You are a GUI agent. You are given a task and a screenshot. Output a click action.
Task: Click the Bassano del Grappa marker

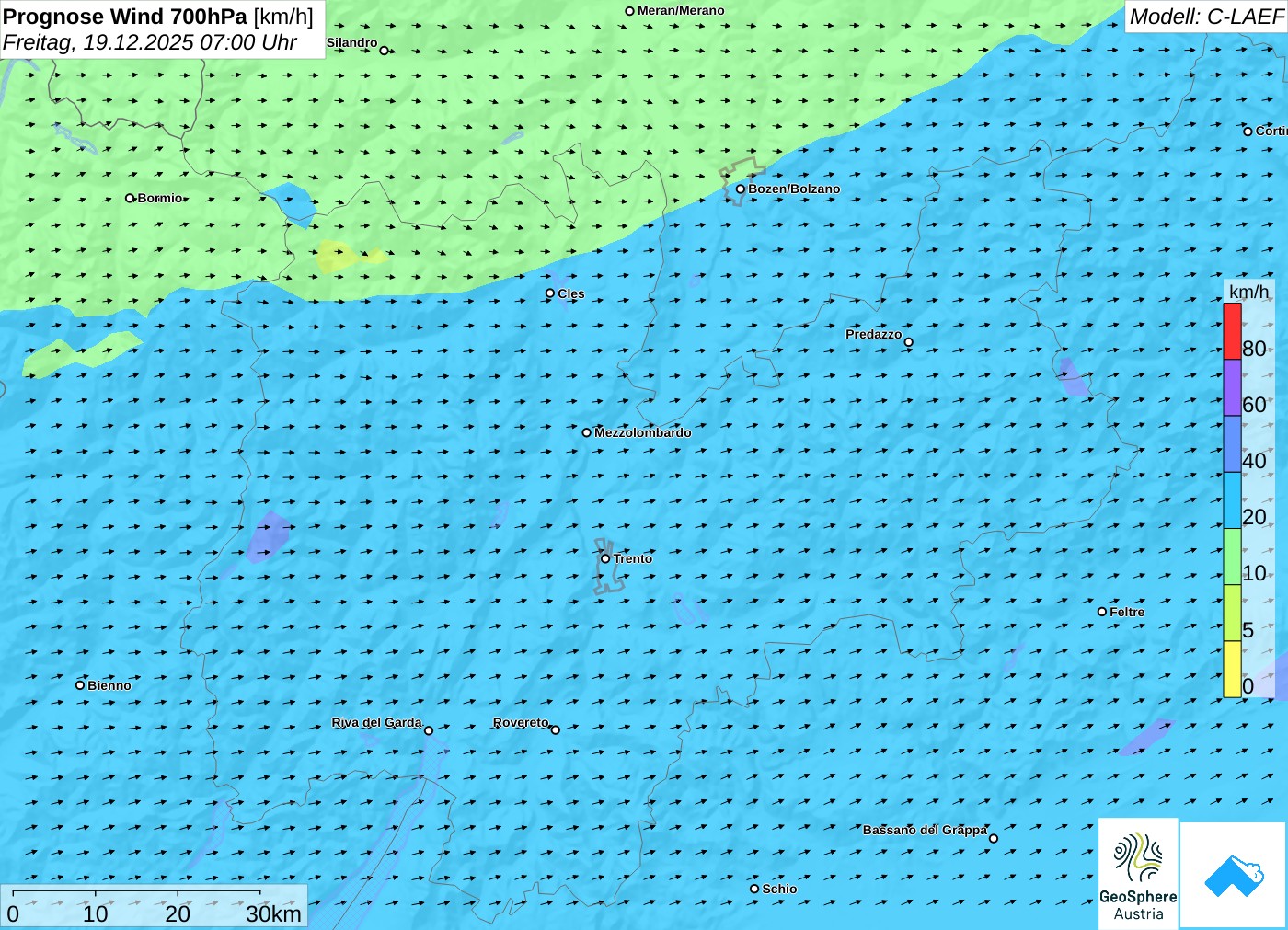pos(993,838)
